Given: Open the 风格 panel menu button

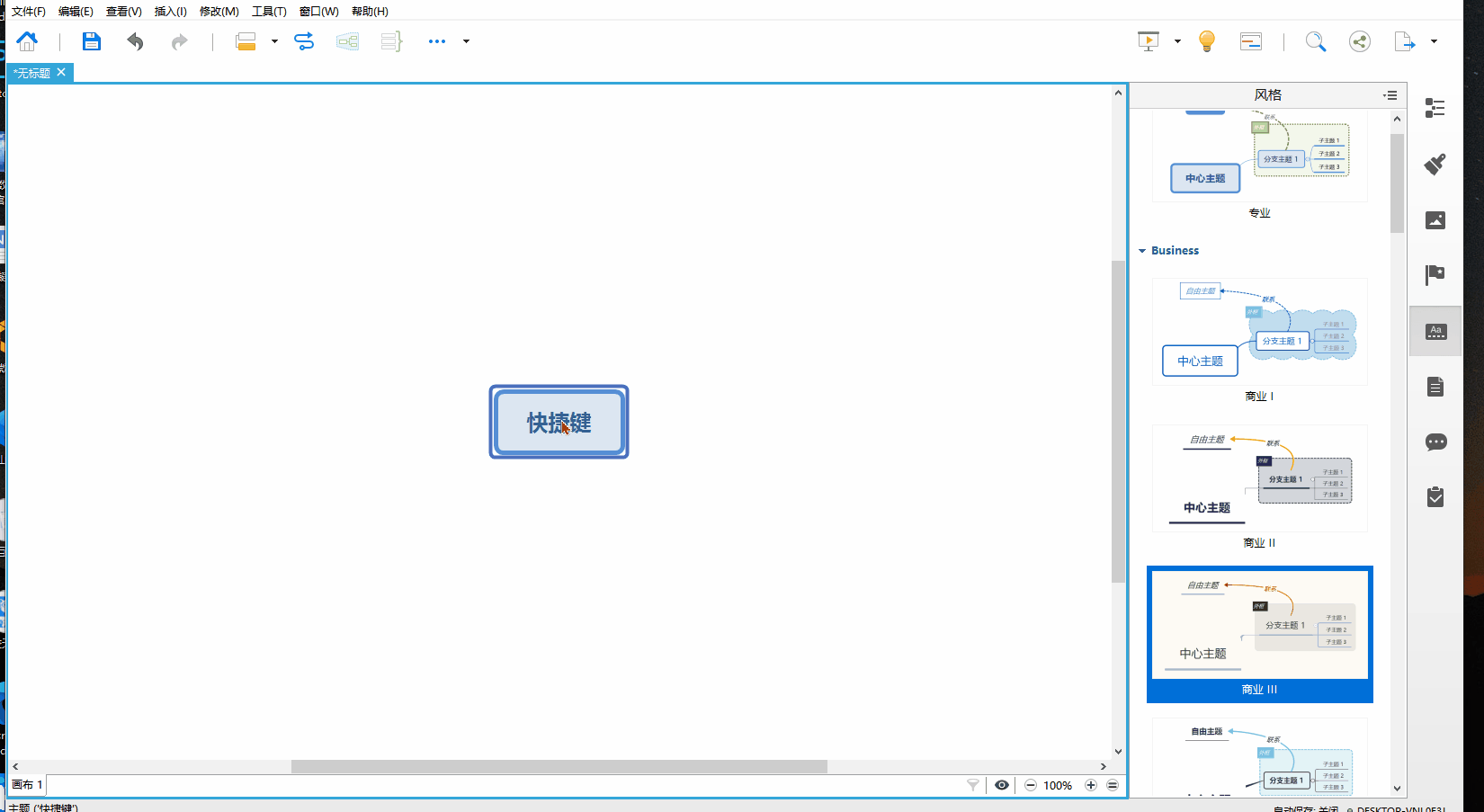Looking at the screenshot, I should pyautogui.click(x=1390, y=95).
